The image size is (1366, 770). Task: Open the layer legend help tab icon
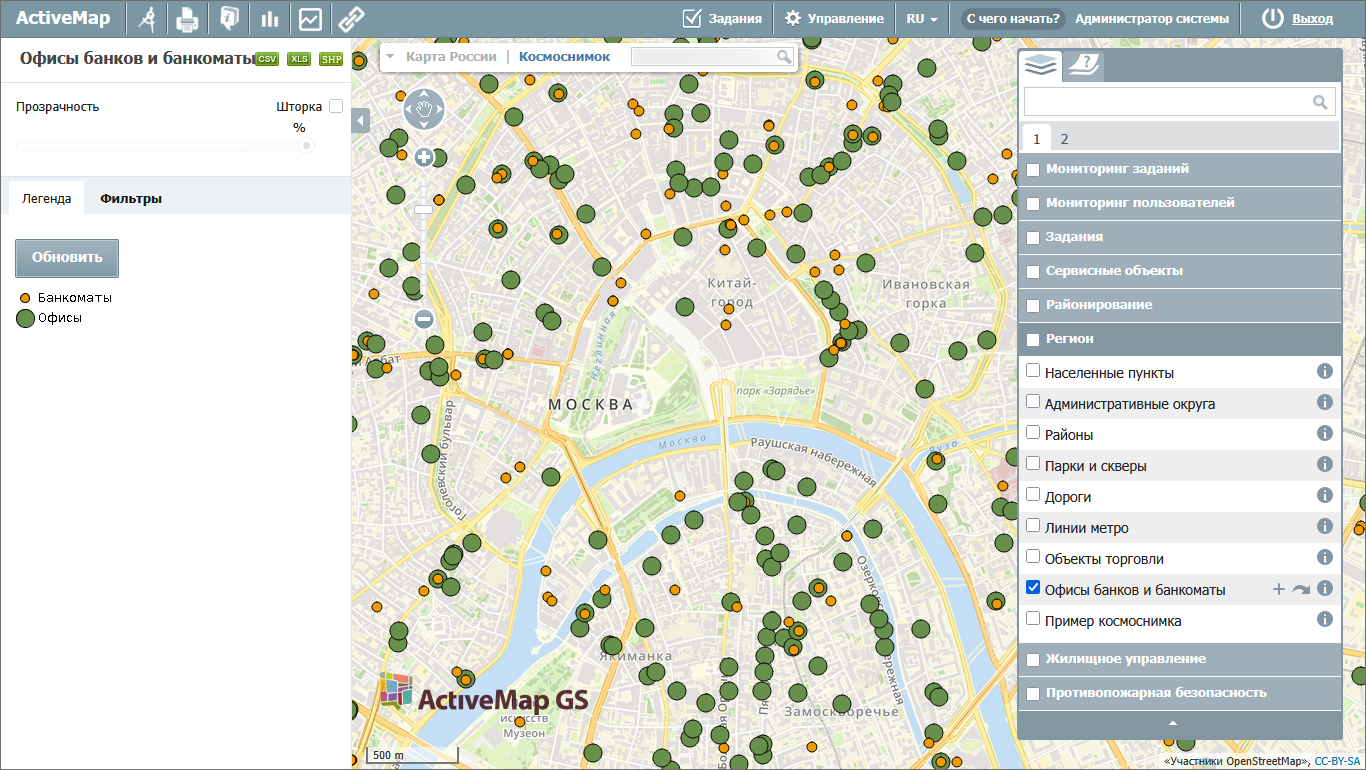point(1083,66)
